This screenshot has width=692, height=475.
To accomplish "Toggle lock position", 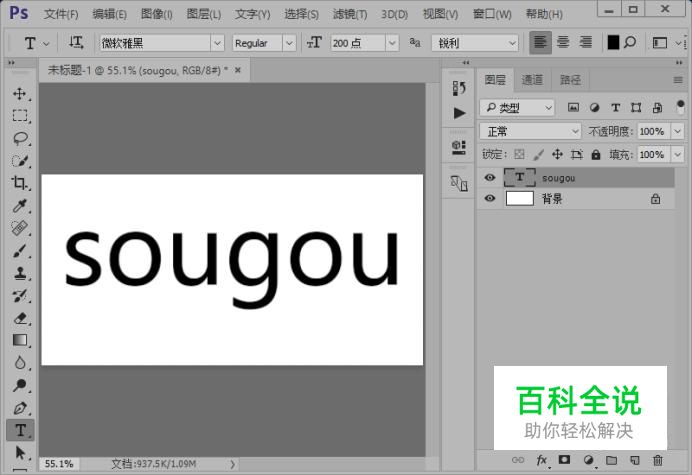I will pos(557,155).
